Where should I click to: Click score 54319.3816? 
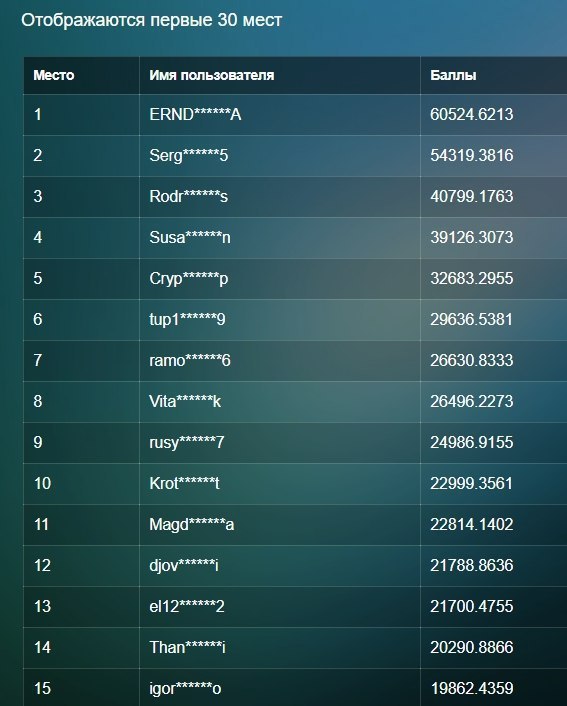pyautogui.click(x=472, y=155)
